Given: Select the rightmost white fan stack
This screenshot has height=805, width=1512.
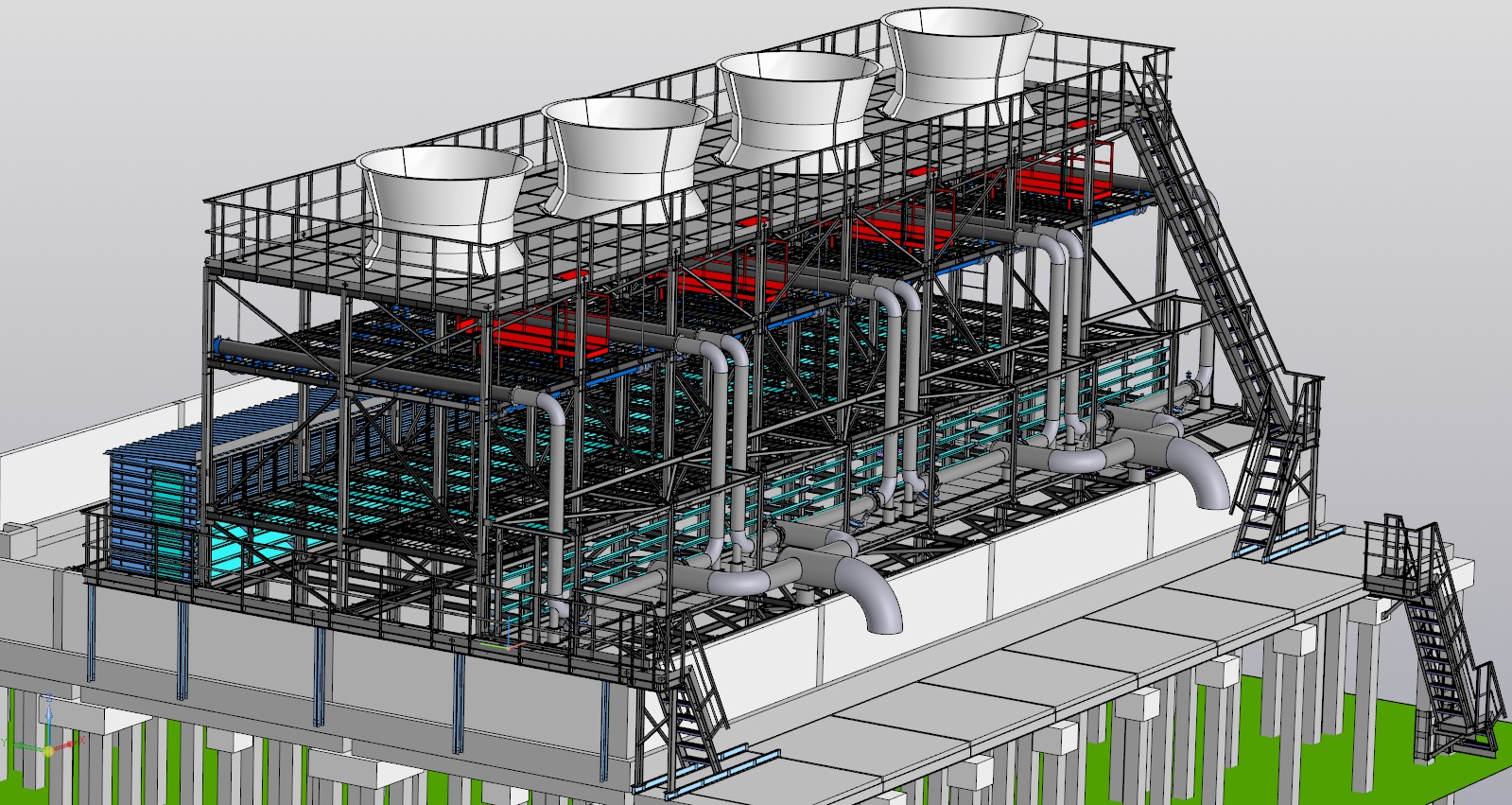Looking at the screenshot, I should click(x=960, y=61).
